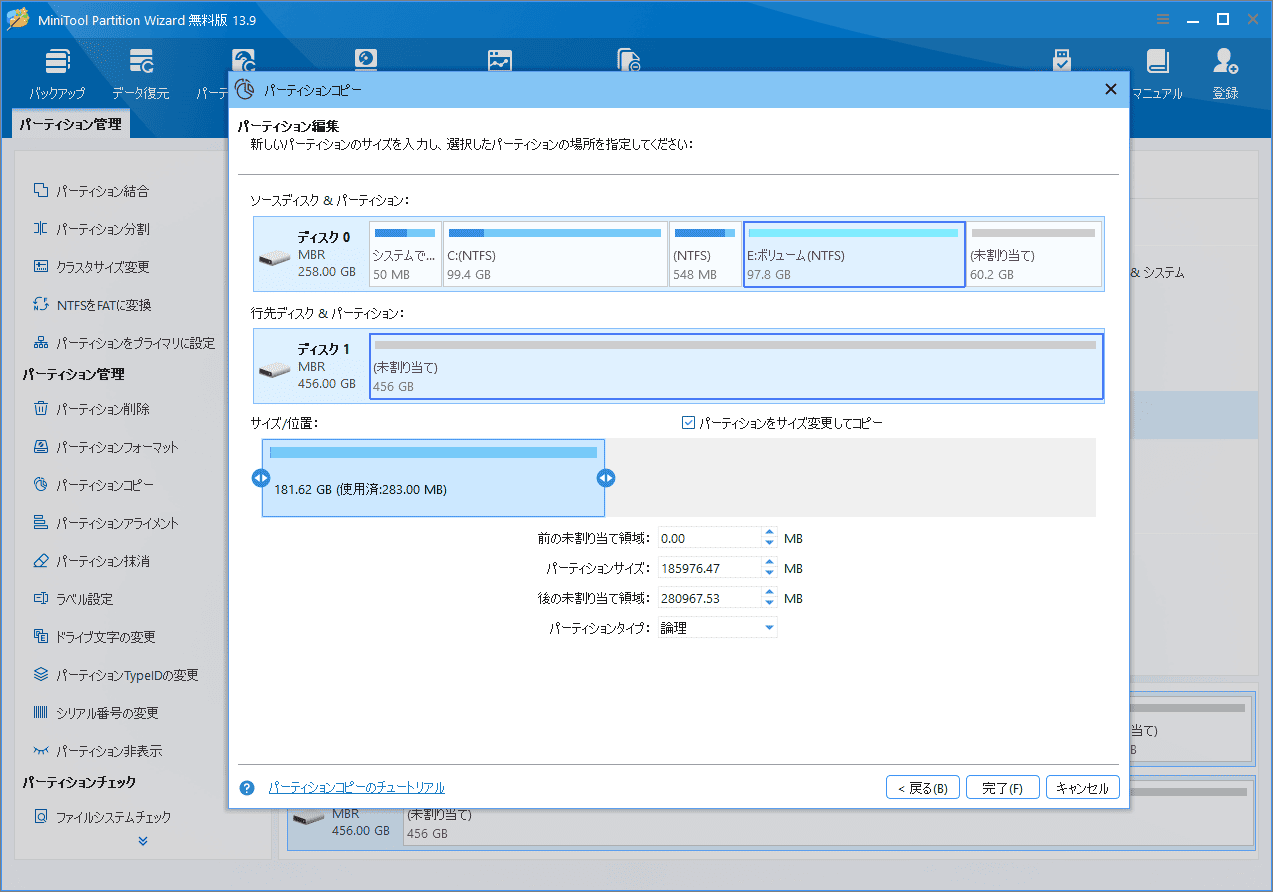The height and width of the screenshot is (892, 1273).
Task: Click the 181.62 GB partition size block
Action: click(433, 478)
